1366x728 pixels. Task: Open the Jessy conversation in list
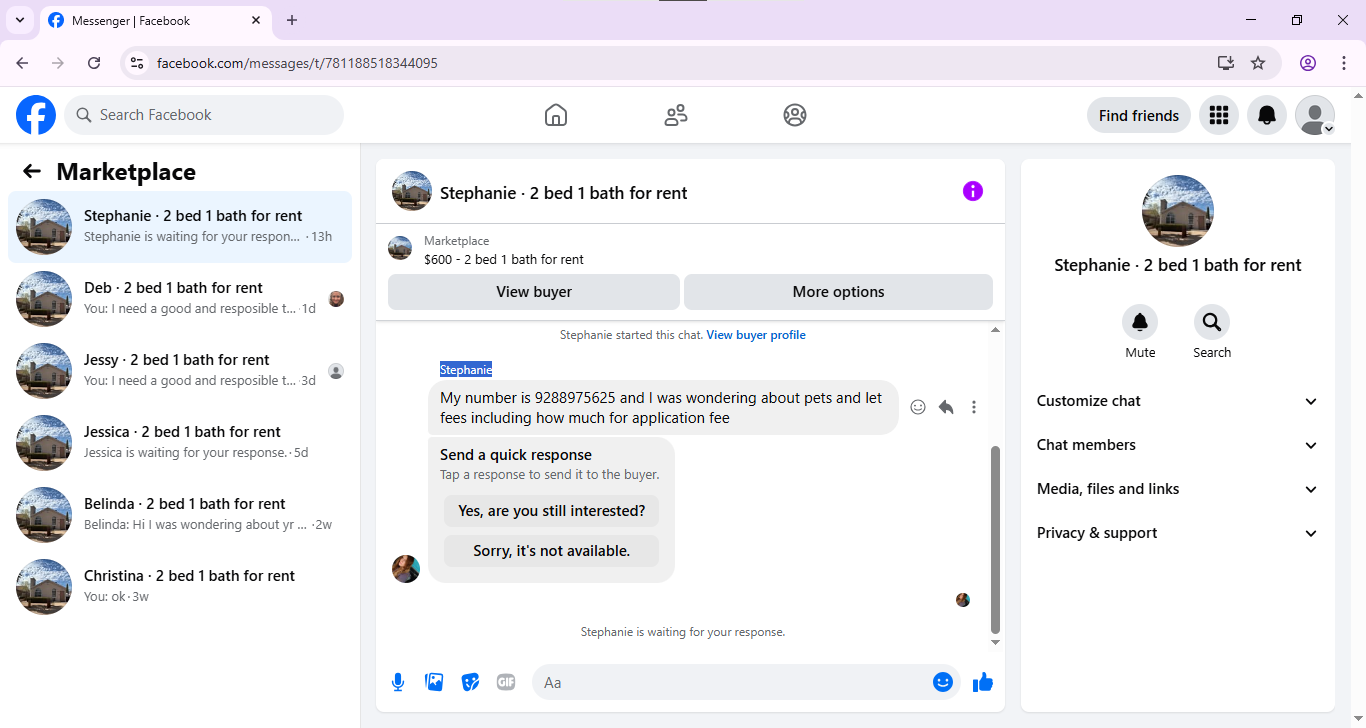tap(180, 371)
